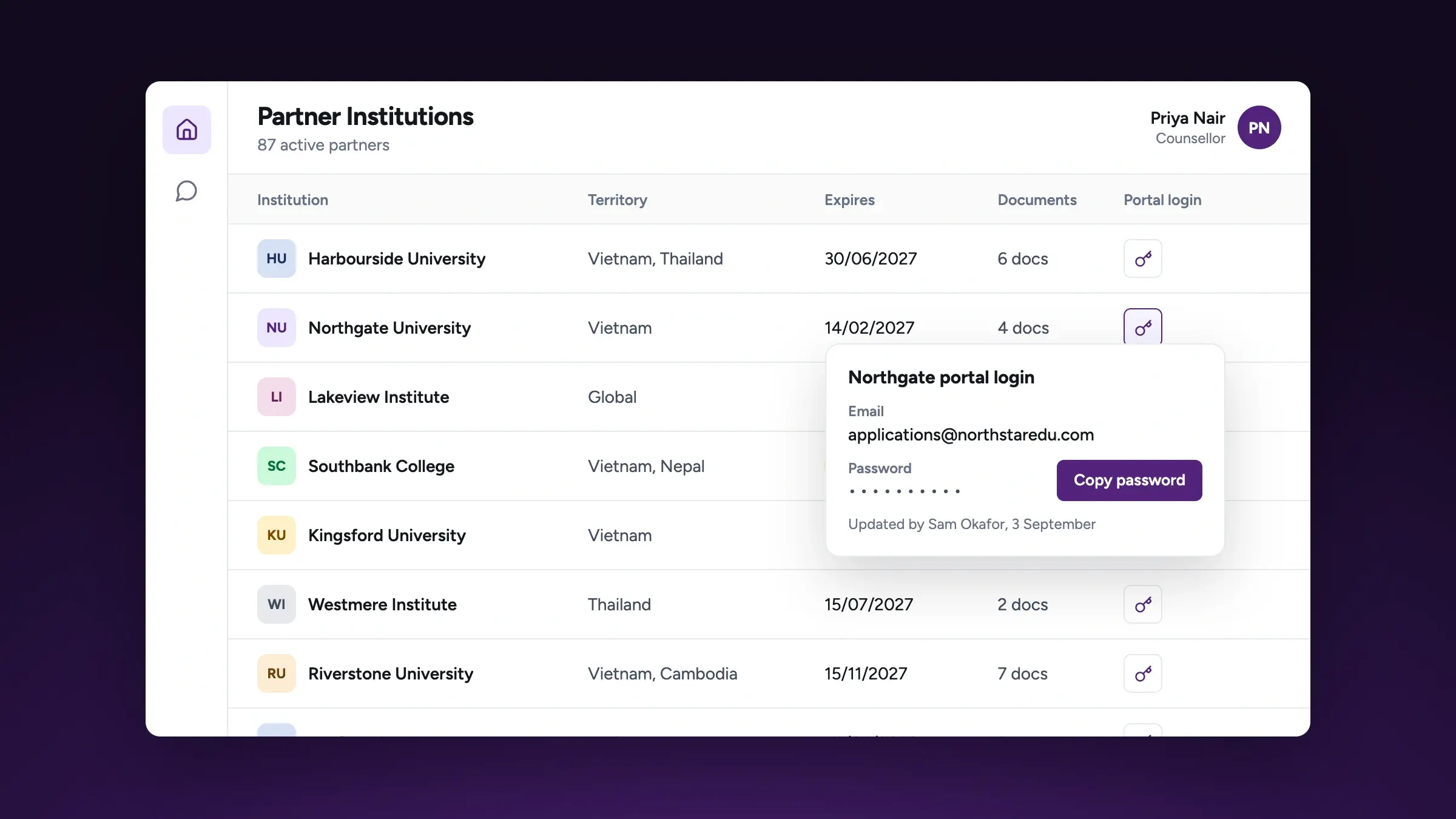Open Harbourside University portal login key
Image resolution: width=1456 pixels, height=819 pixels.
click(x=1143, y=258)
